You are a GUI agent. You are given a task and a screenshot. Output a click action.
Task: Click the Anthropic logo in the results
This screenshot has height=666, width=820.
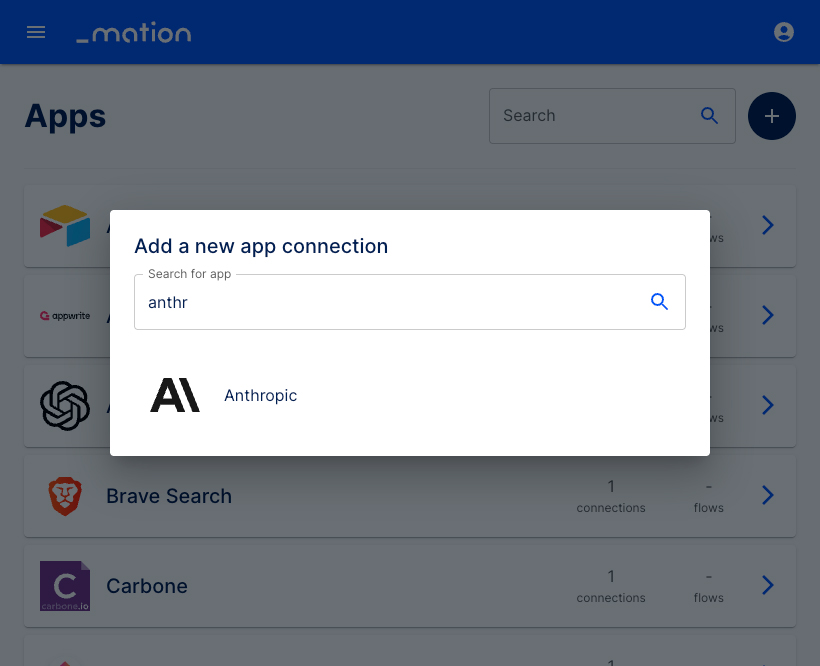point(175,395)
